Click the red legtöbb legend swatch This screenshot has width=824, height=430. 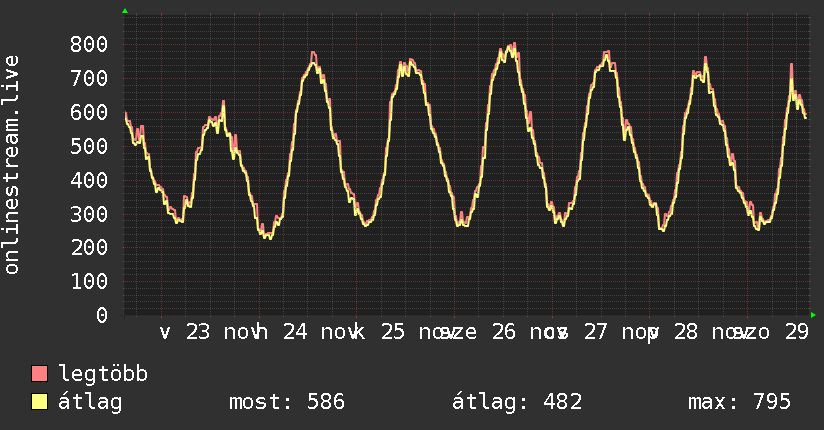point(40,375)
